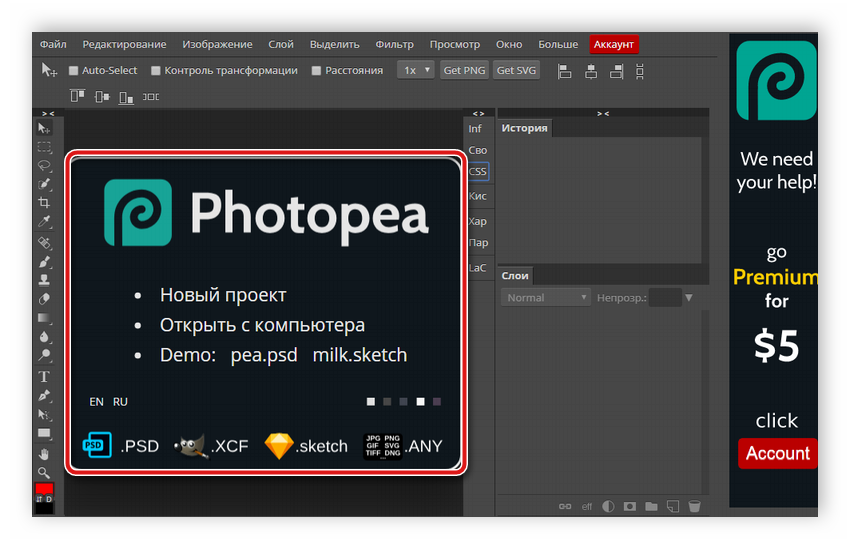
Task: Expand the side mini panel arrows
Action: click(478, 113)
